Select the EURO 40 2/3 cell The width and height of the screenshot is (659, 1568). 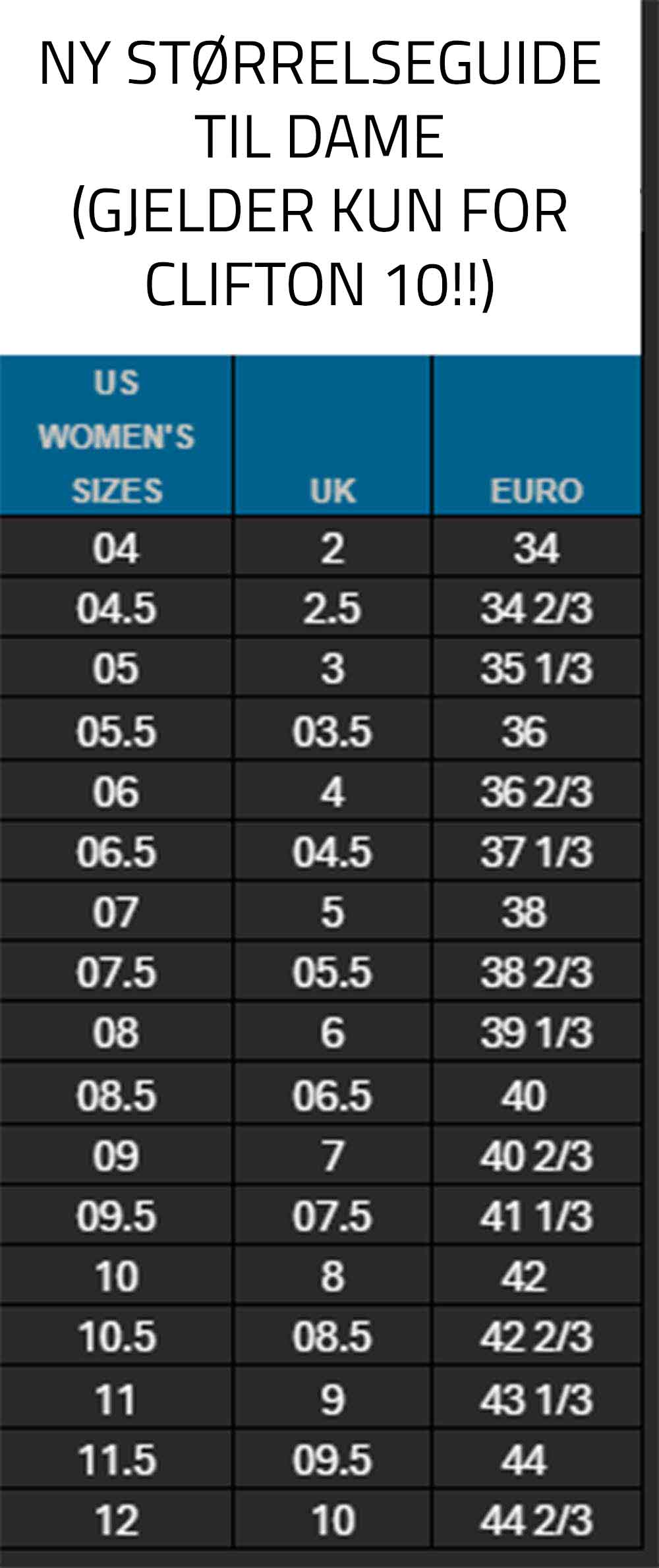(537, 1155)
